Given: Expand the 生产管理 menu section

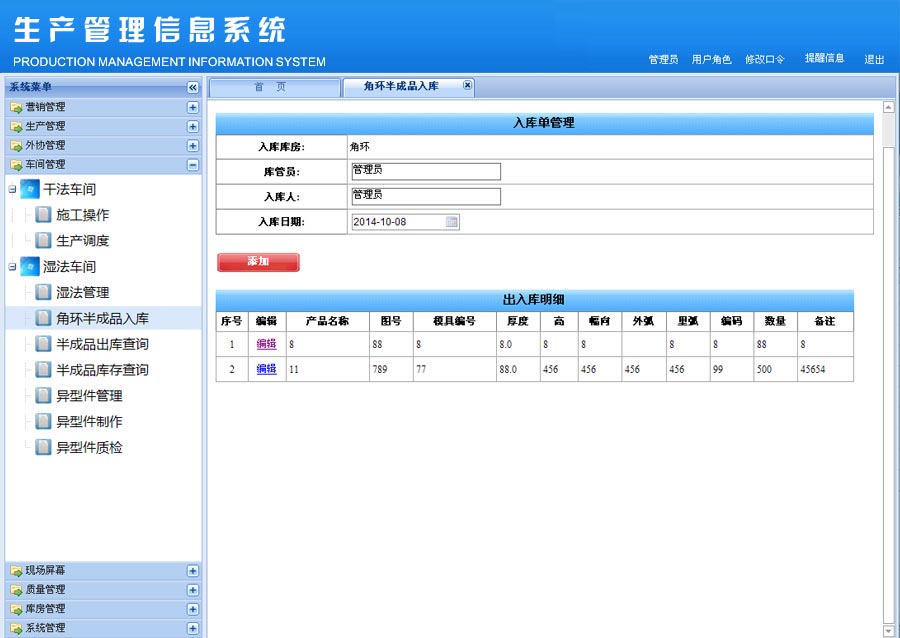Looking at the screenshot, I should click(193, 126).
